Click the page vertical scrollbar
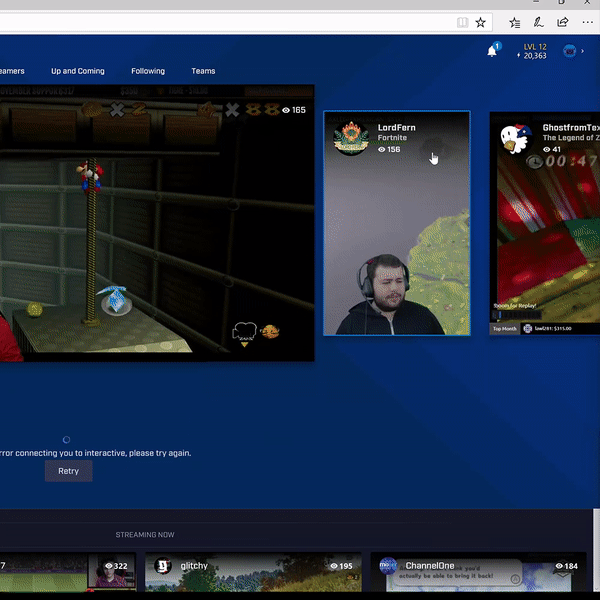The height and width of the screenshot is (600, 600). pos(596,551)
